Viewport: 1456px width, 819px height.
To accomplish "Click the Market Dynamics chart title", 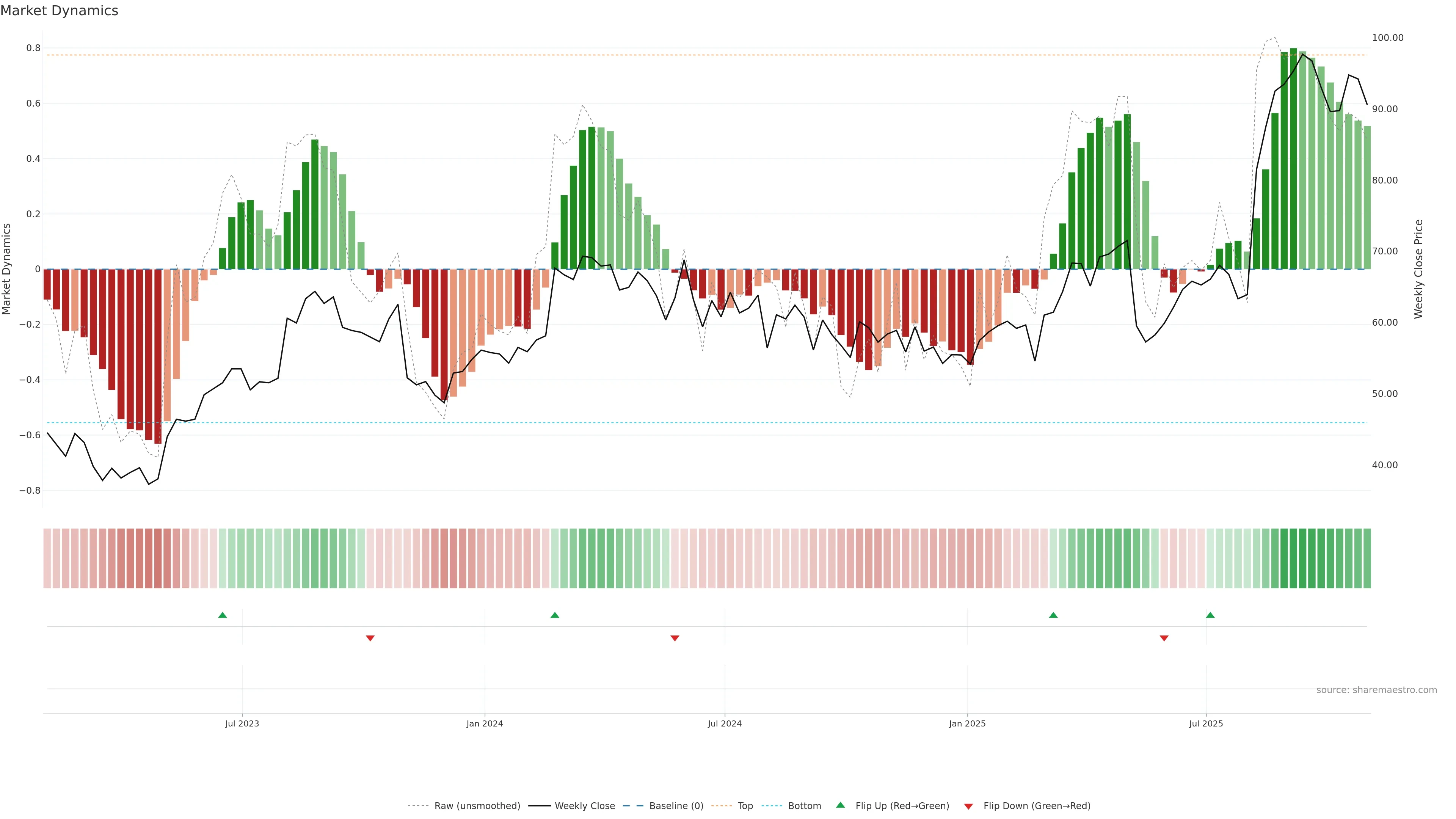I will [x=60, y=11].
